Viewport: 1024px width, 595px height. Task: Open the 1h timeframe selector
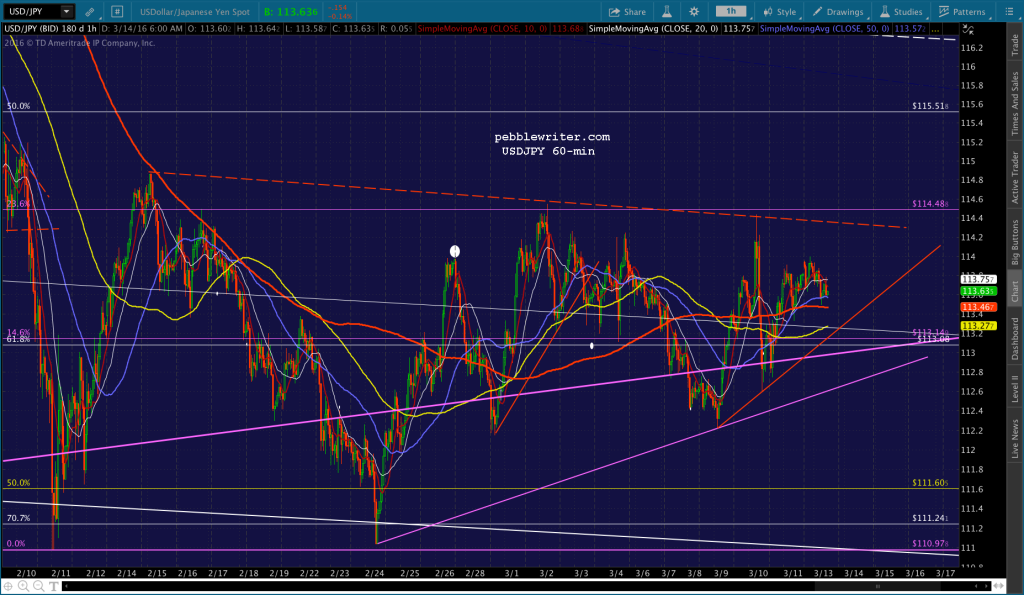pyautogui.click(x=731, y=11)
